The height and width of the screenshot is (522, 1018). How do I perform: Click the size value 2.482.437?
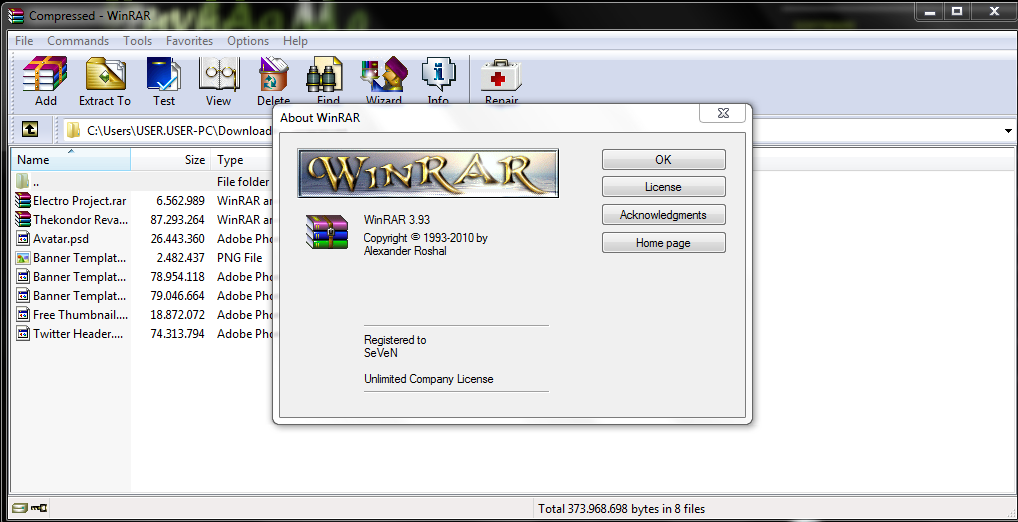[x=180, y=258]
